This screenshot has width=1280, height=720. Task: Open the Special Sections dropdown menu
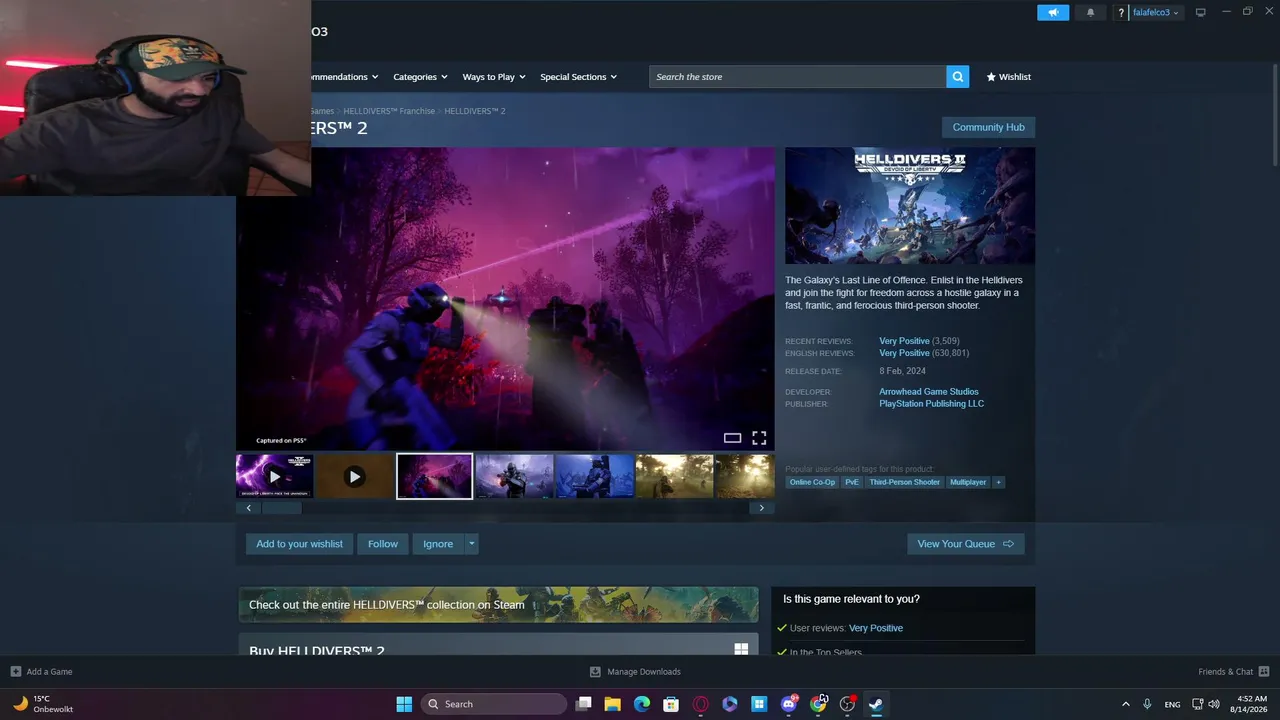pyautogui.click(x=578, y=77)
